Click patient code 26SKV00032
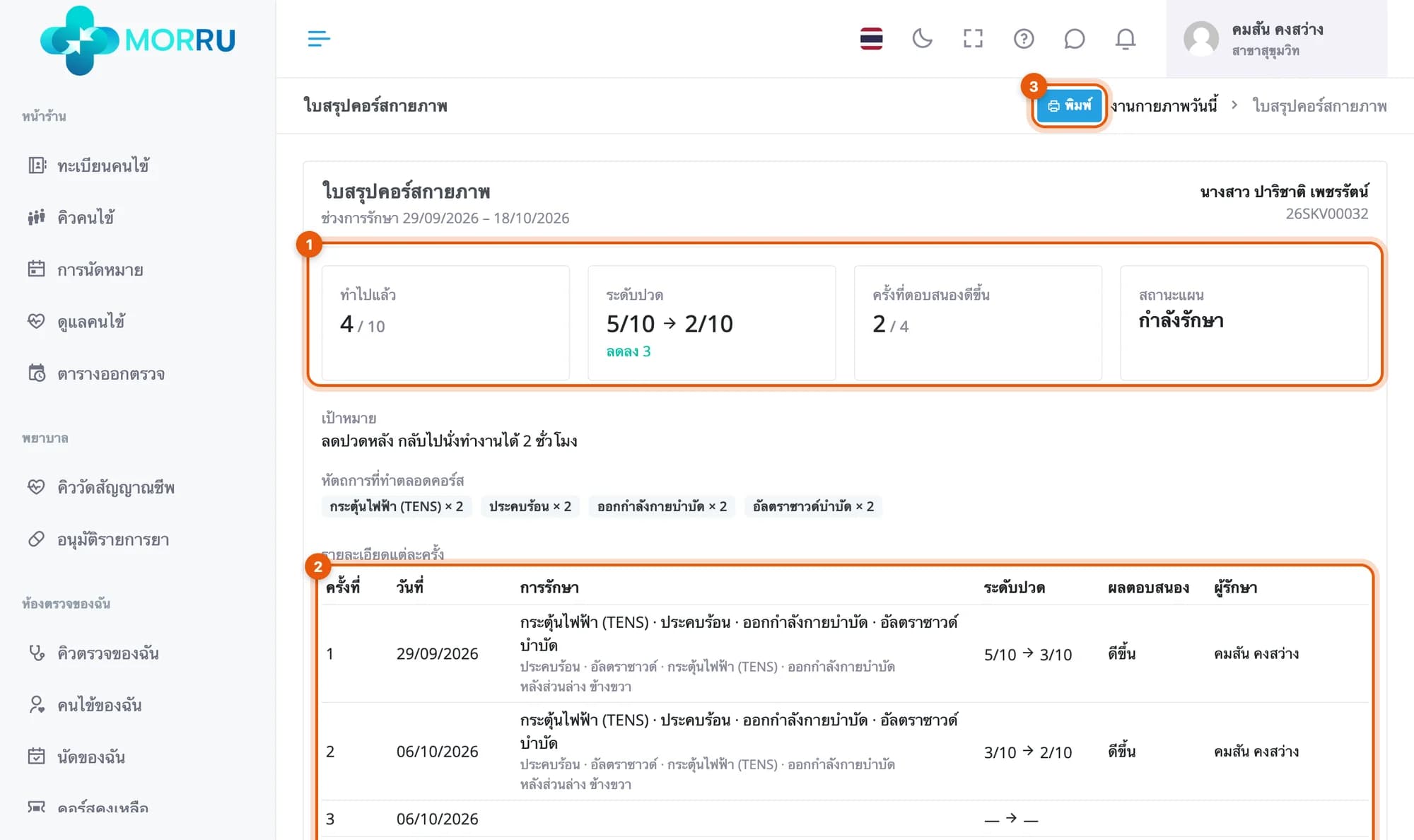 (x=1326, y=214)
